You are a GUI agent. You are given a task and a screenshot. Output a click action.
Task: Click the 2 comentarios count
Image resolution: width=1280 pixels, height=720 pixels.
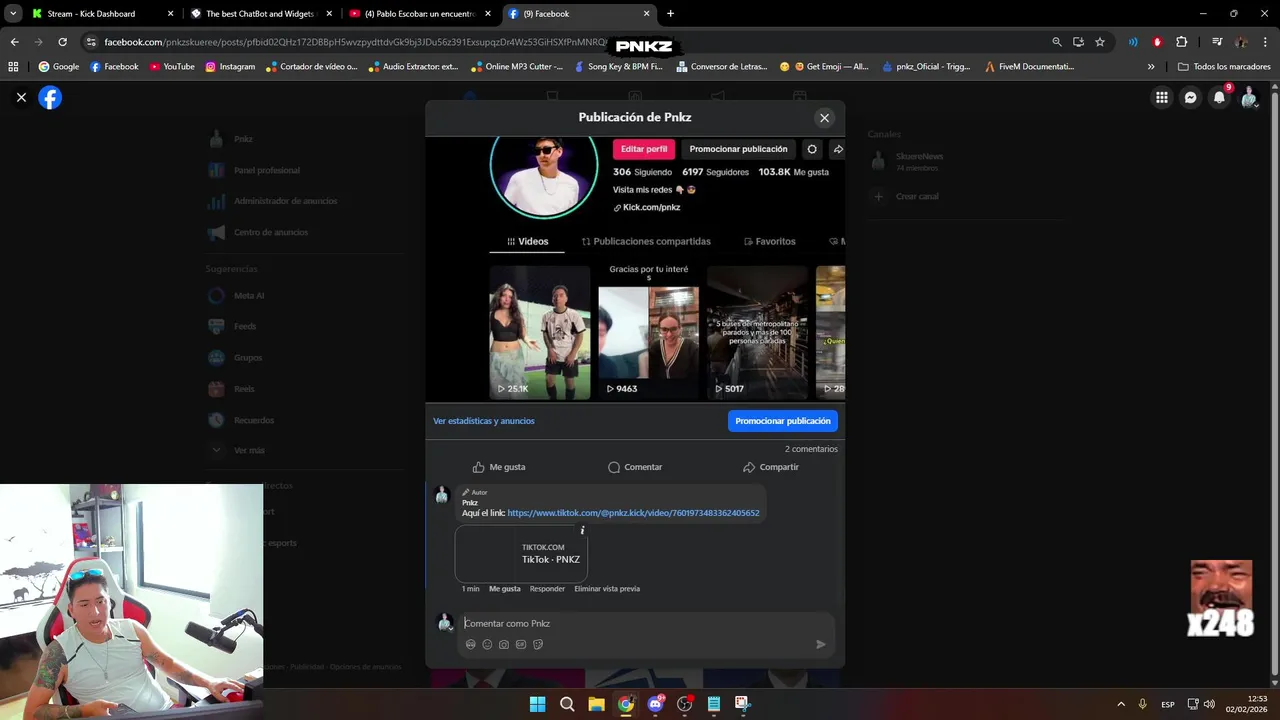click(811, 449)
